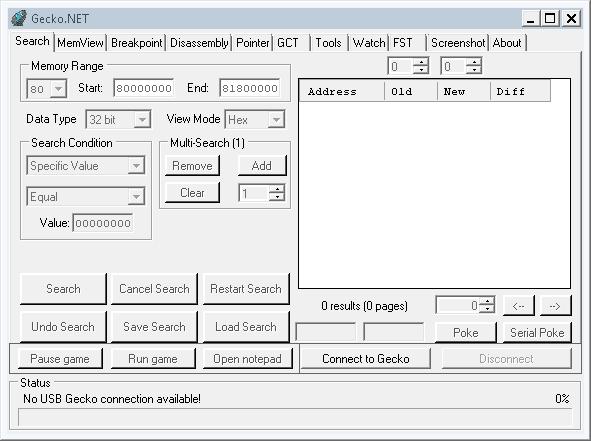Click Remove in Multi-Search
The width and height of the screenshot is (591, 441).
pyautogui.click(x=192, y=166)
